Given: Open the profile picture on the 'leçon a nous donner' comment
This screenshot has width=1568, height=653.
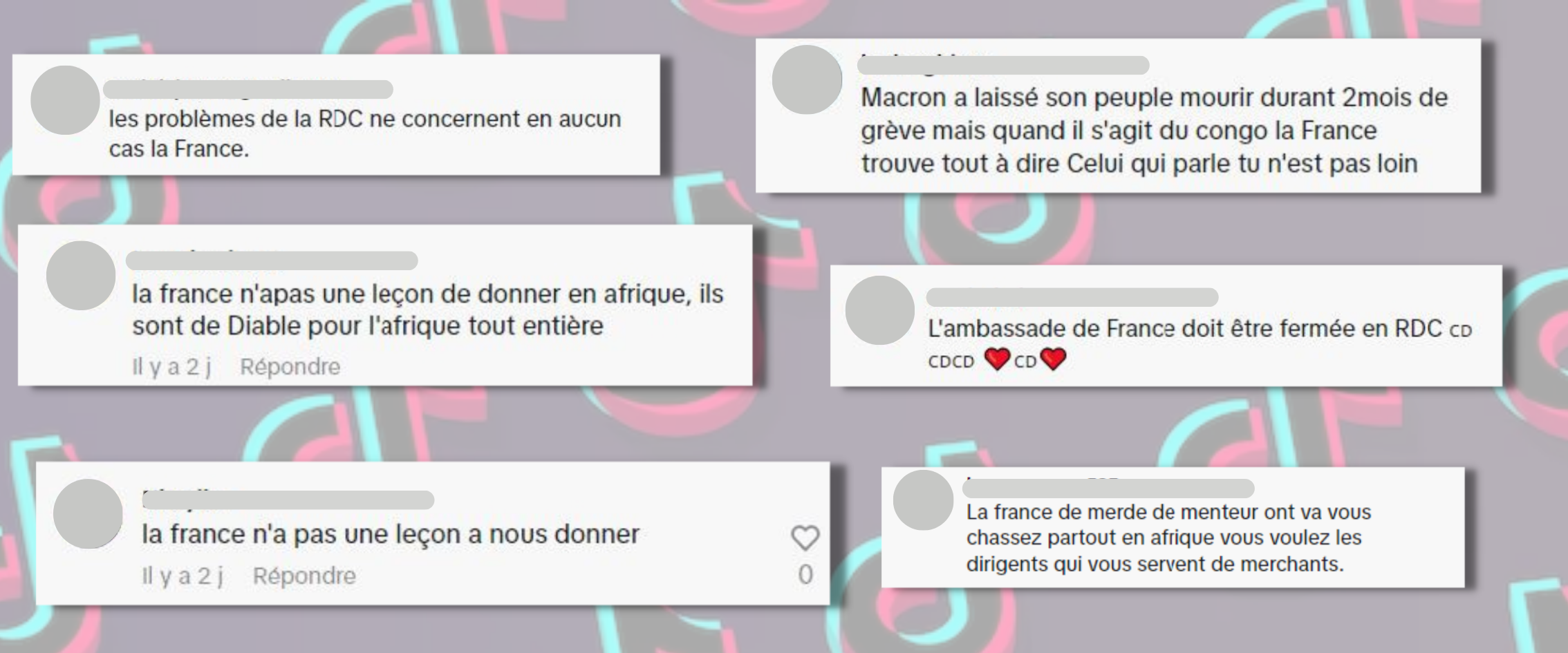Looking at the screenshot, I should (x=88, y=513).
